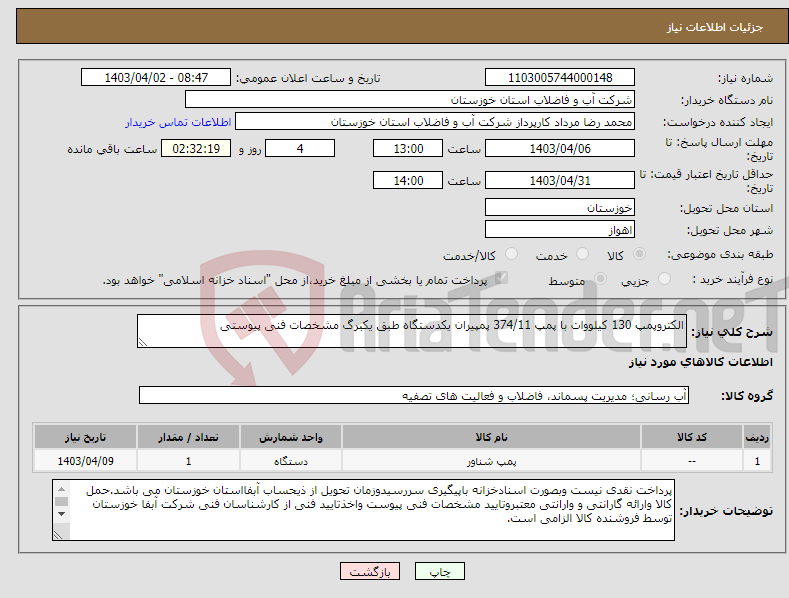
Task: Click the general description text area
Action: point(412,331)
